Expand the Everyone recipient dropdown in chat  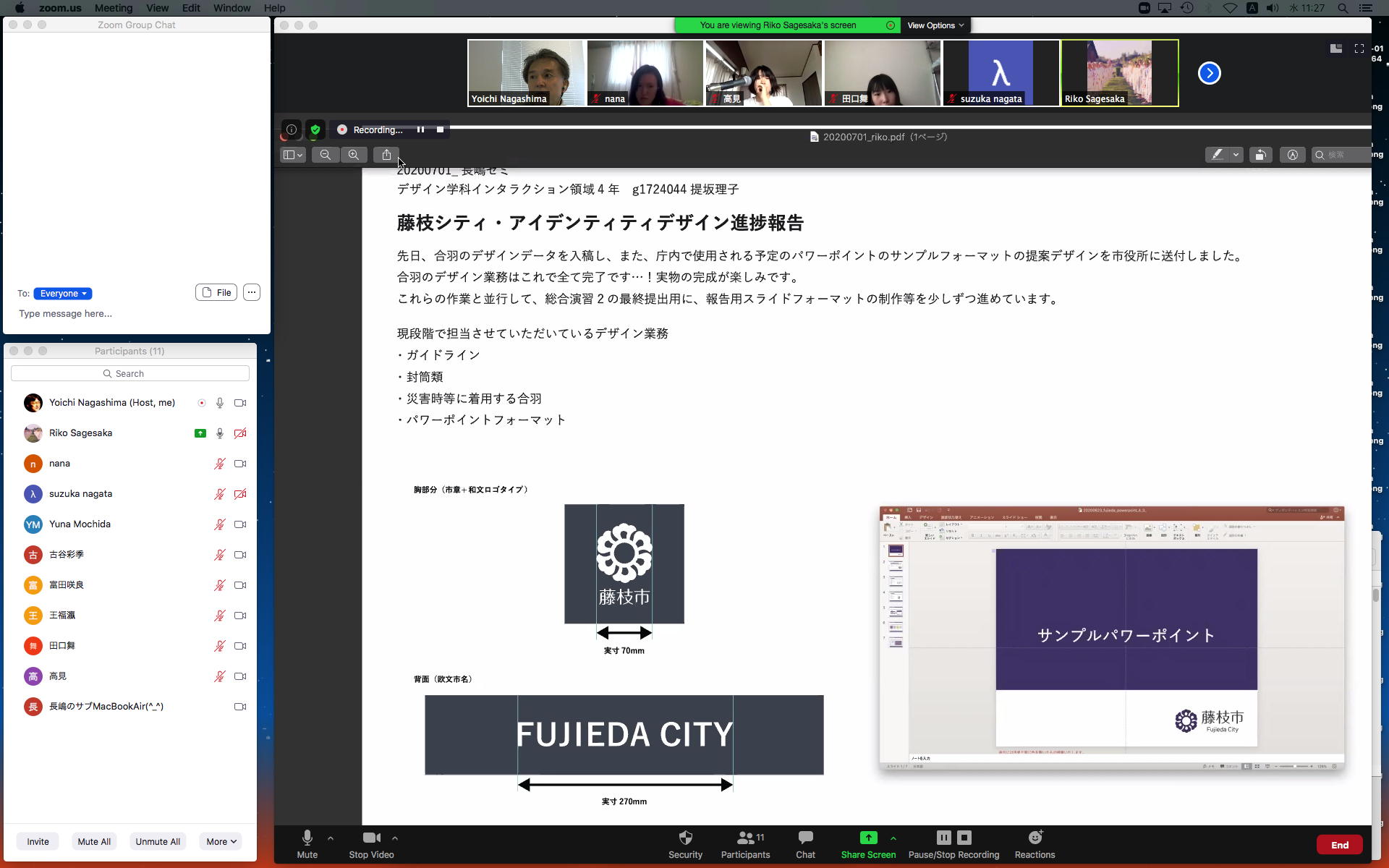pos(63,294)
